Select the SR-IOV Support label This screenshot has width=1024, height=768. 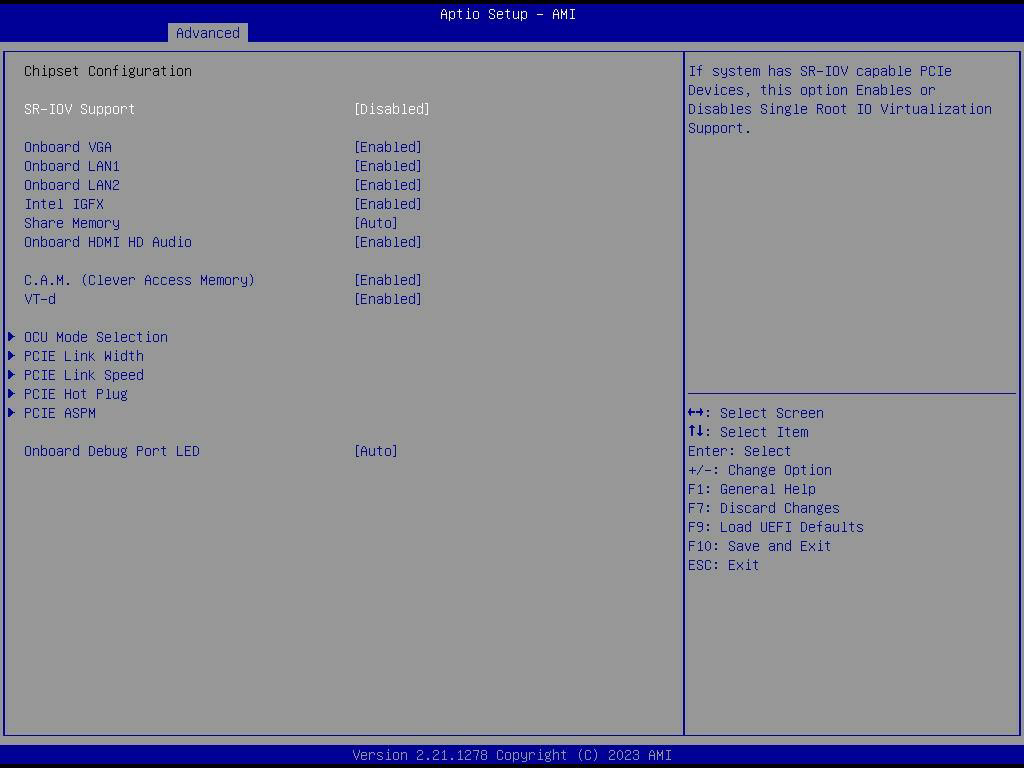pyautogui.click(x=79, y=109)
